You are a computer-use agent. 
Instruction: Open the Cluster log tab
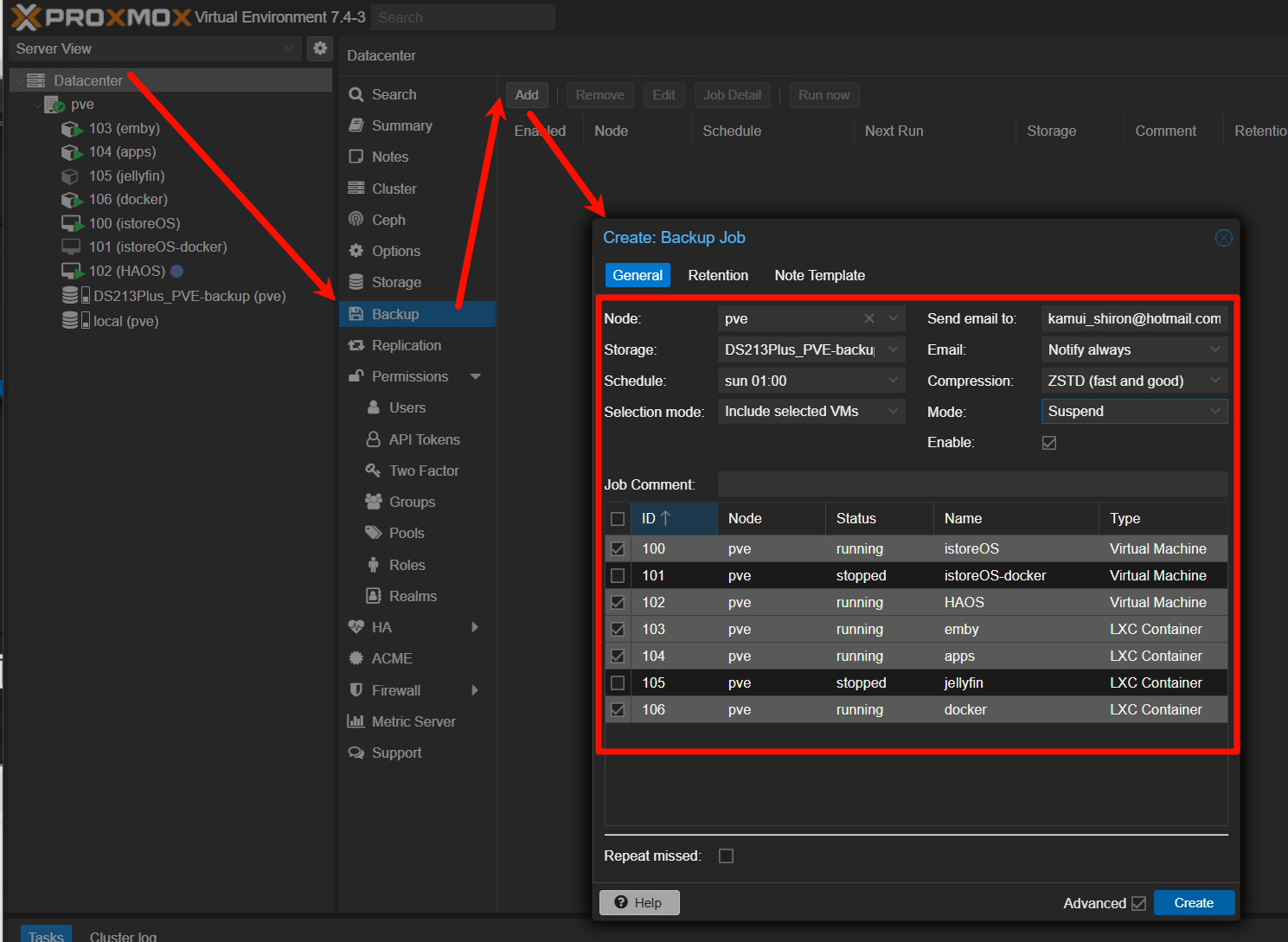pos(123,936)
